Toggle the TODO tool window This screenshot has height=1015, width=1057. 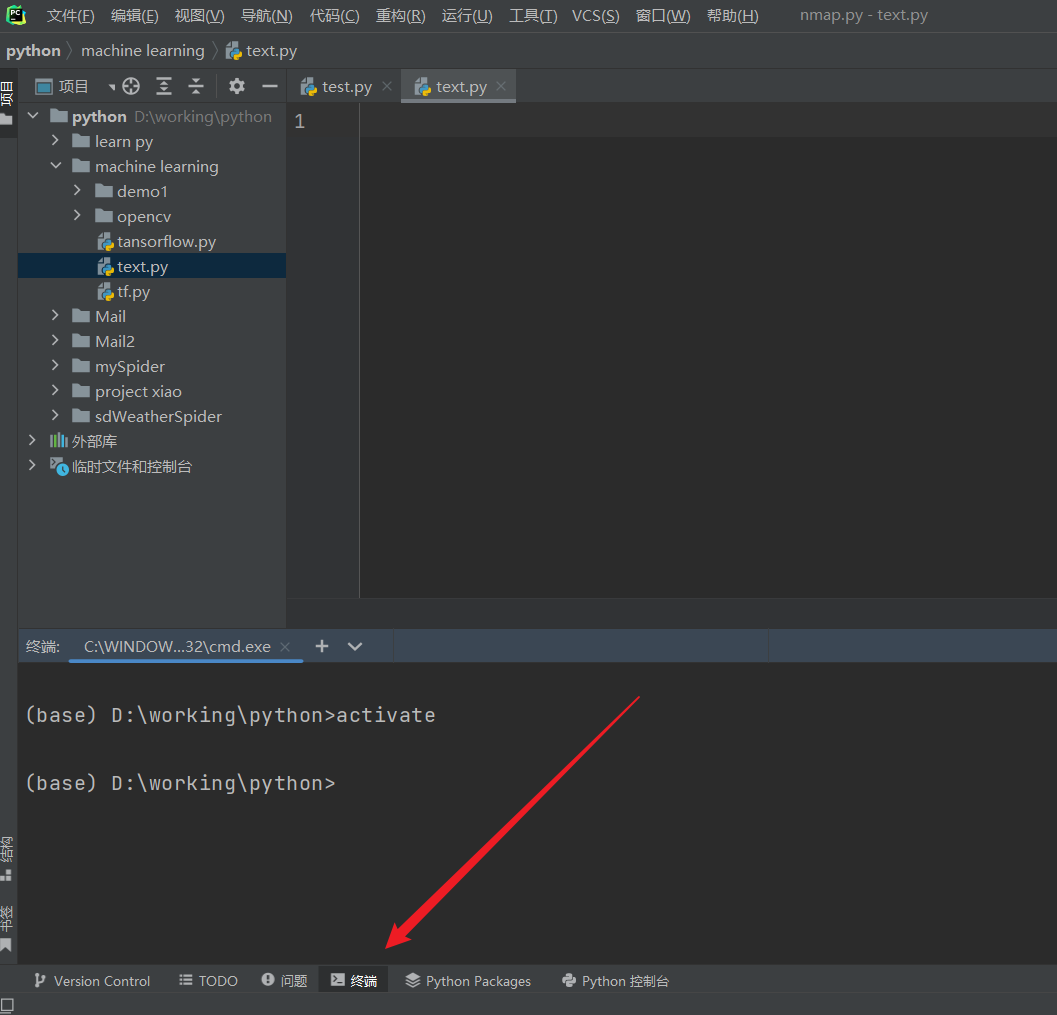pyautogui.click(x=208, y=981)
